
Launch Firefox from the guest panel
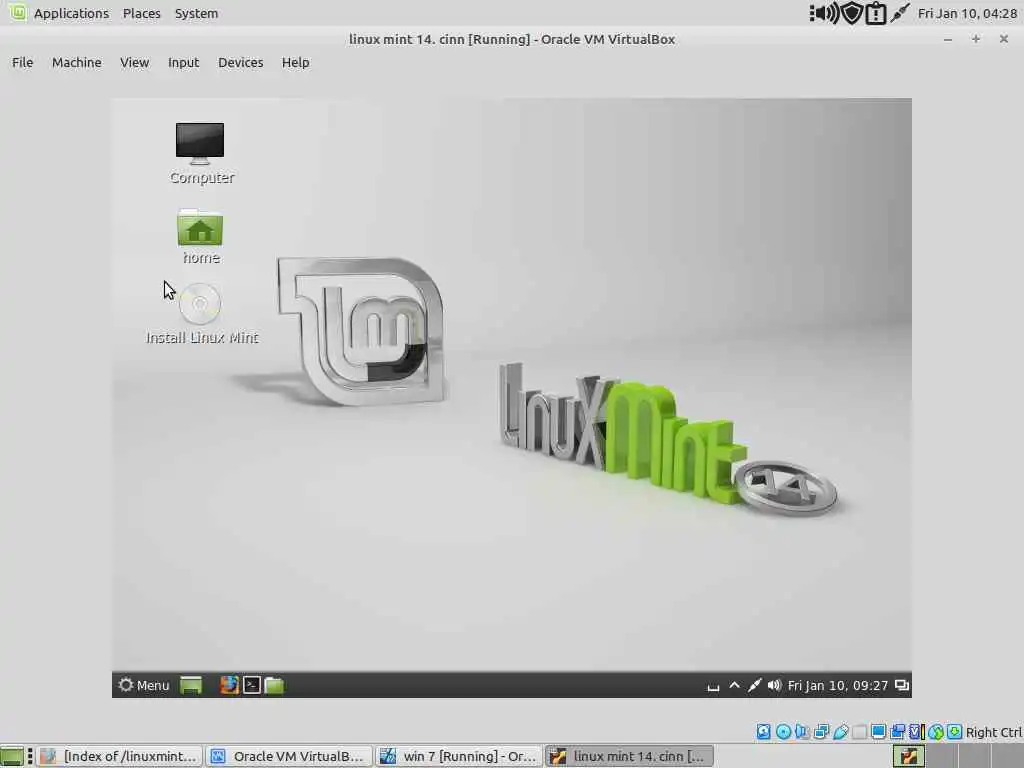229,684
